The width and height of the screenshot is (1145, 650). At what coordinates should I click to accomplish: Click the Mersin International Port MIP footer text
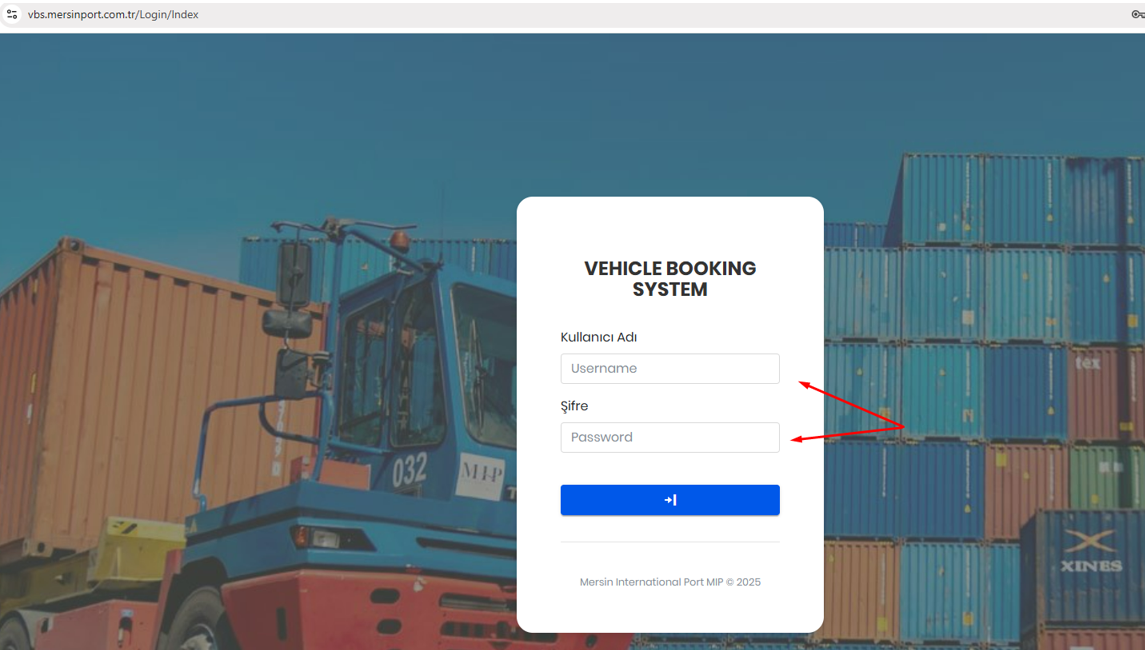coord(670,582)
